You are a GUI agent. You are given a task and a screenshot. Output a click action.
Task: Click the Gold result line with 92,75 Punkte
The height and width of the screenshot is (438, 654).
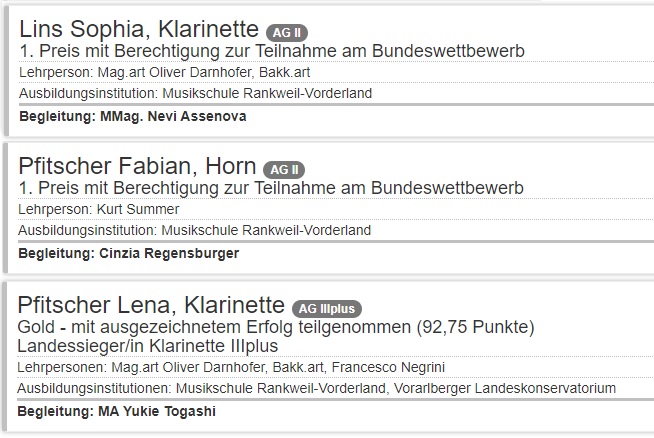[278, 327]
